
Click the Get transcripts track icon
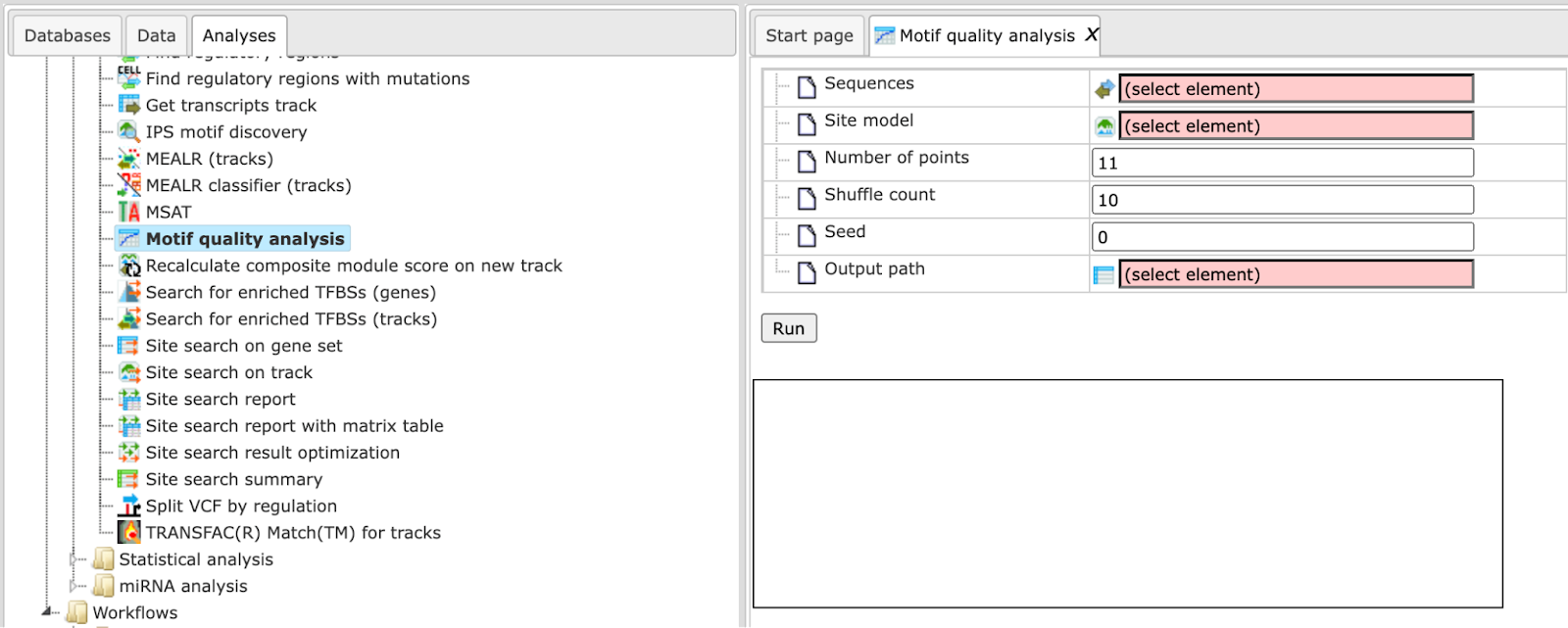point(129,105)
